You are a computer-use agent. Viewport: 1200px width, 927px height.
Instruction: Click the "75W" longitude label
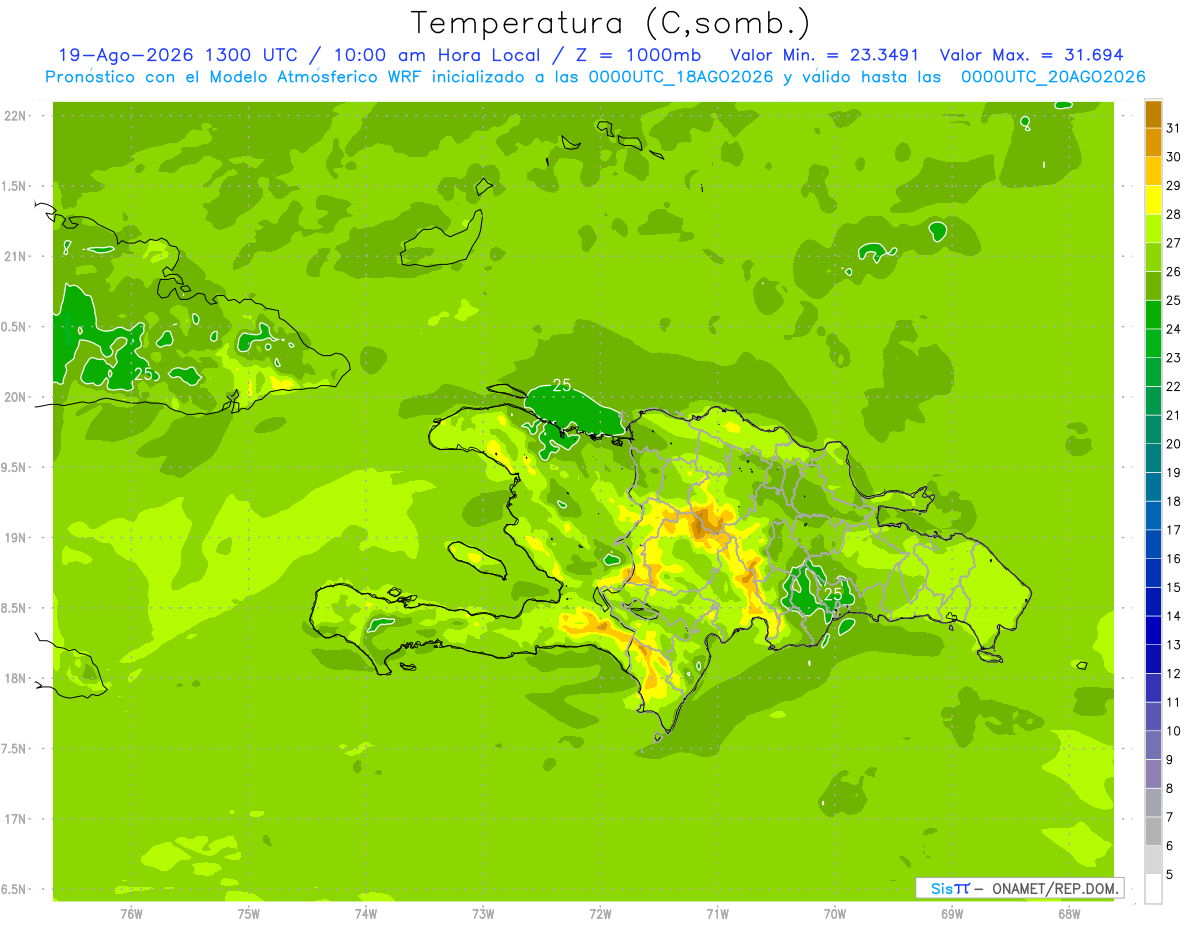[248, 914]
